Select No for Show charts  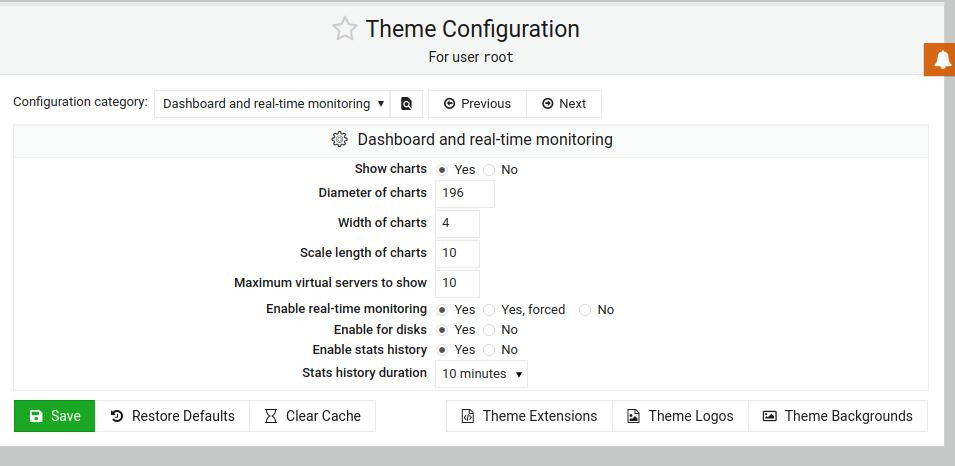(x=489, y=170)
